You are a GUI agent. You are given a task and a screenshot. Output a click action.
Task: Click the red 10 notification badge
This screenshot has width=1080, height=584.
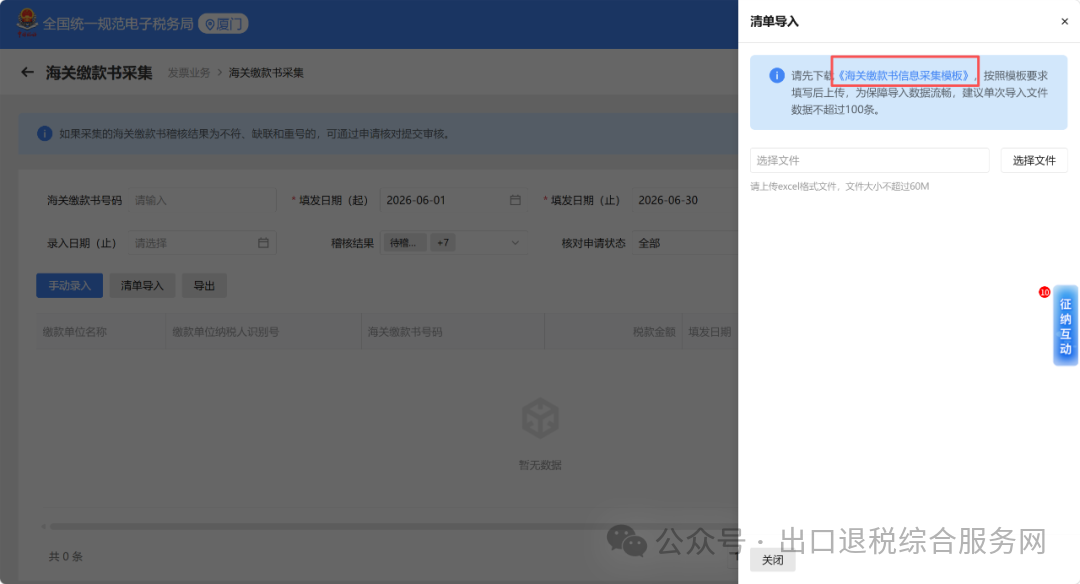click(x=1044, y=292)
